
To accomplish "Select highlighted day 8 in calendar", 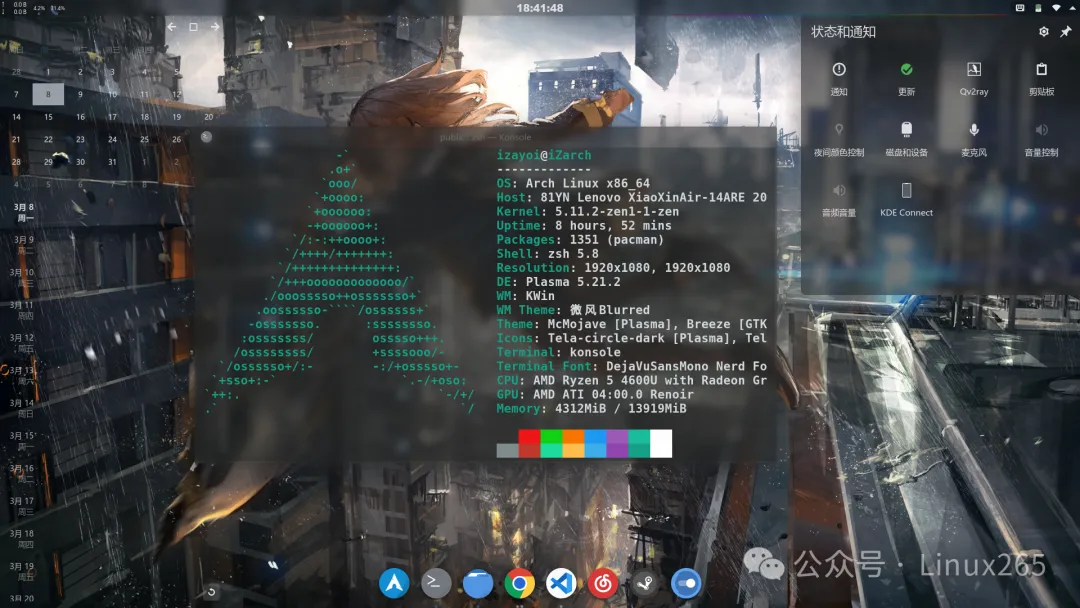I will tap(48, 94).
